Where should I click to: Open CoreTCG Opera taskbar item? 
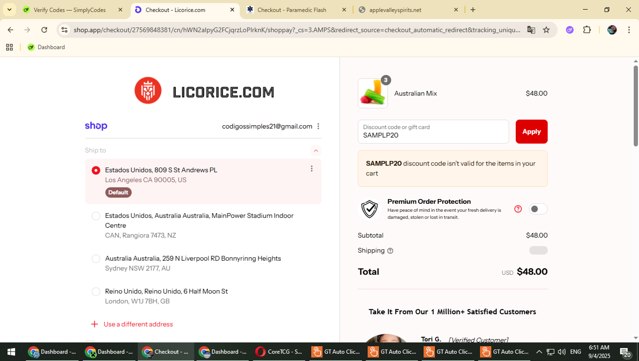pos(279,352)
